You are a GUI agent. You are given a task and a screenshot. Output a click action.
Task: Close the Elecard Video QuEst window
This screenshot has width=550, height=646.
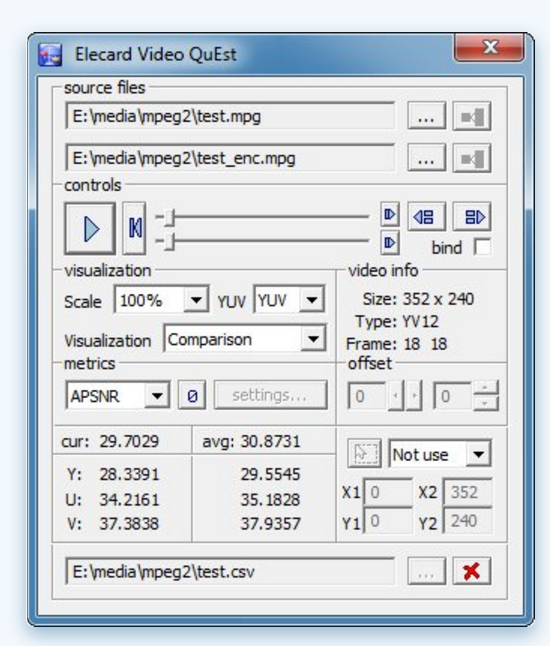489,47
